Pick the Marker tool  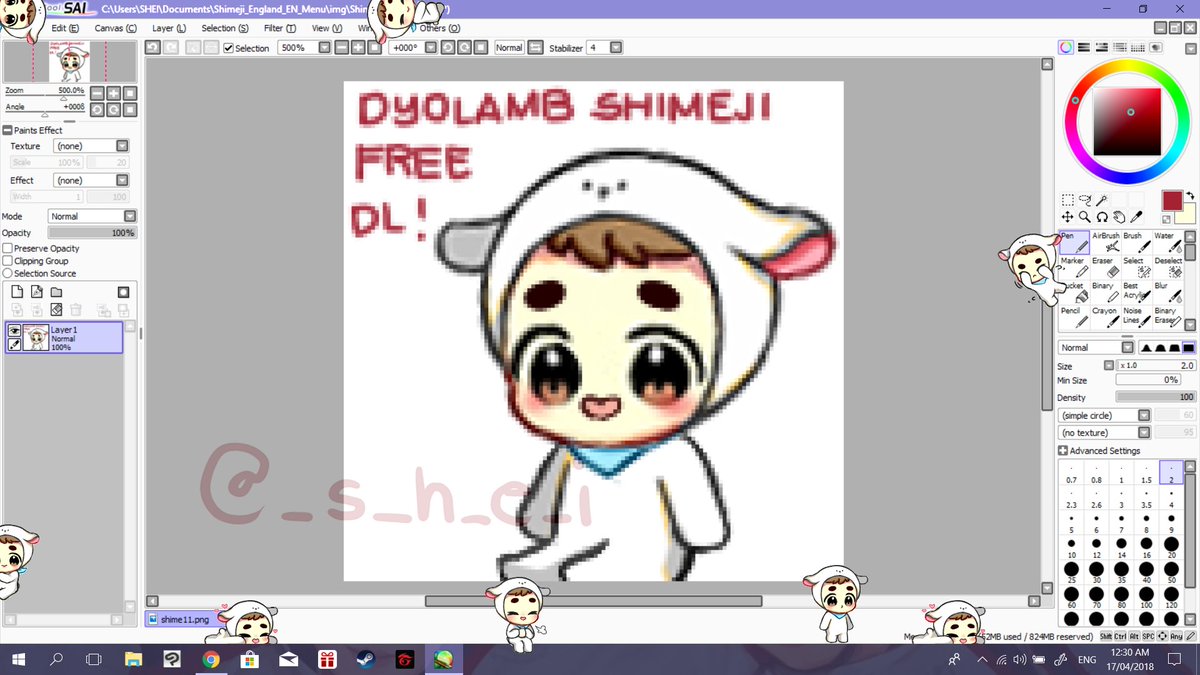(x=1074, y=266)
